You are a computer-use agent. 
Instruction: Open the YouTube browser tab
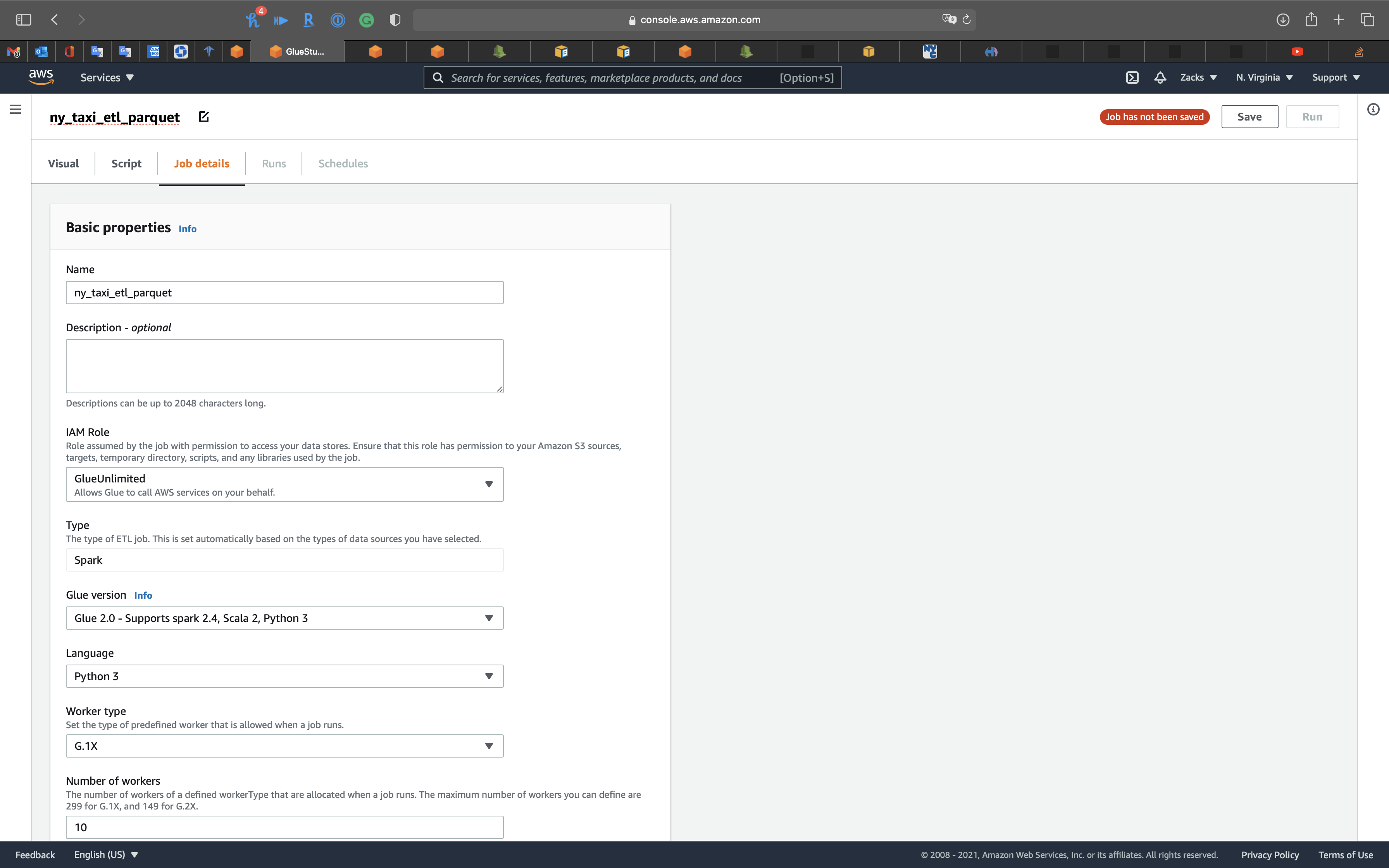[1297, 52]
